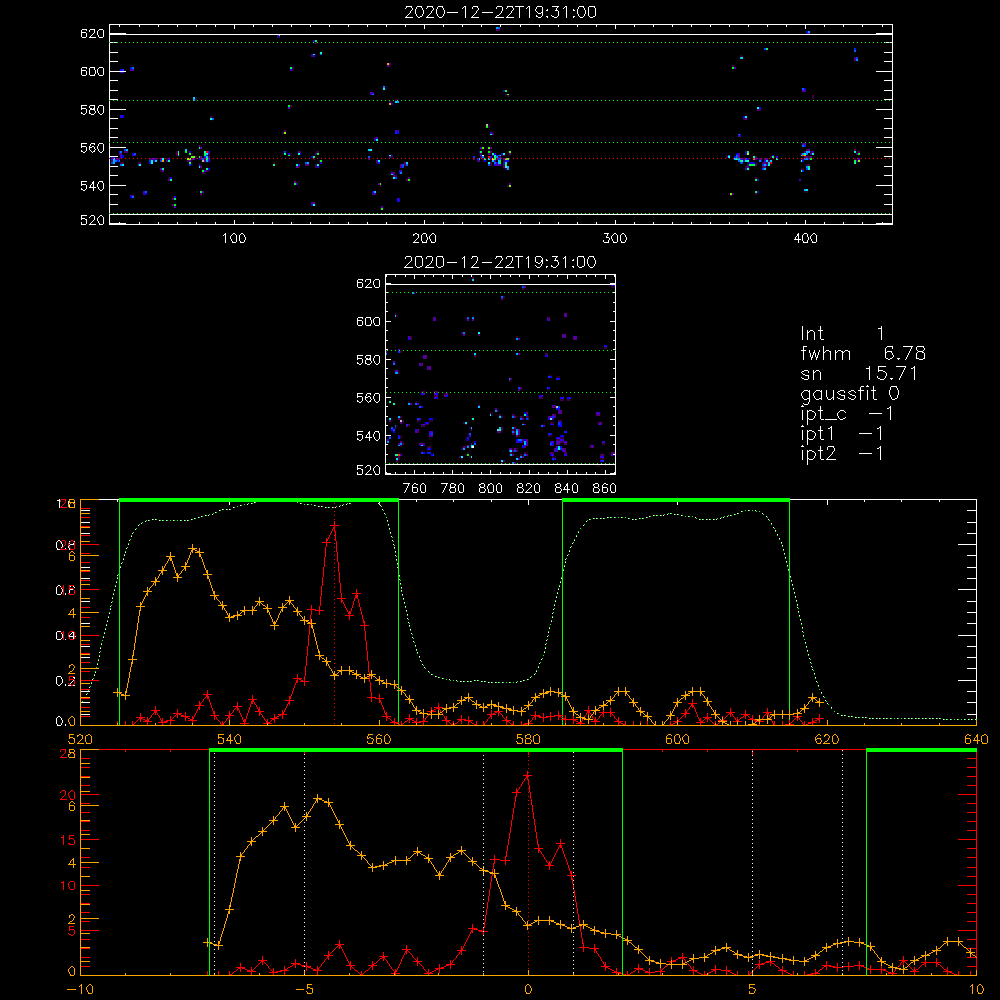Image resolution: width=1000 pixels, height=1000 pixels.
Task: Click x-axis label 640 on profile plot
Action: point(976,739)
